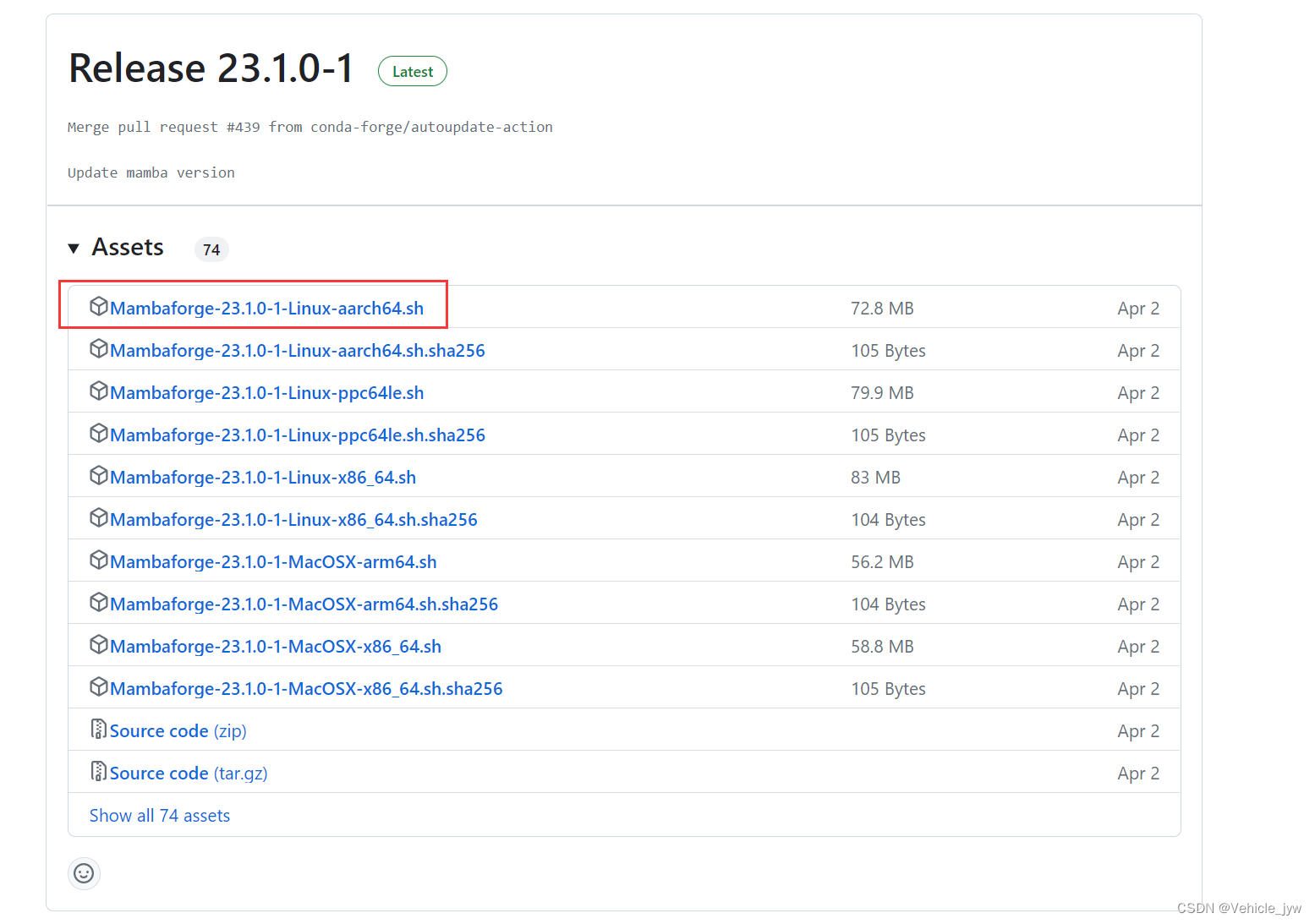
Task: Download Mambaforge-23.1.0-1-Linux-x86_64.sh
Action: tap(263, 478)
